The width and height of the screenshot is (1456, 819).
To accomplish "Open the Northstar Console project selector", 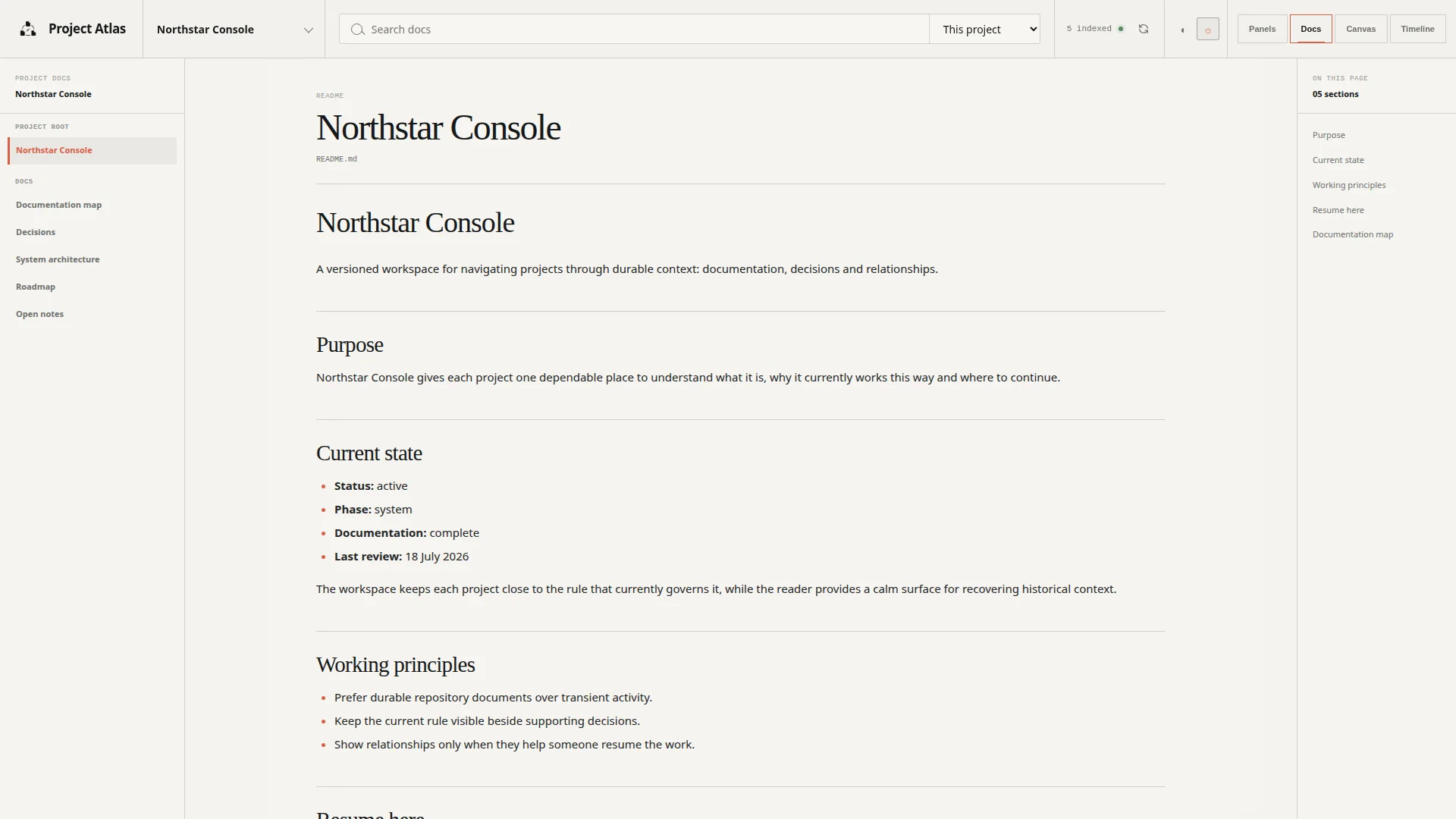I will click(x=234, y=30).
